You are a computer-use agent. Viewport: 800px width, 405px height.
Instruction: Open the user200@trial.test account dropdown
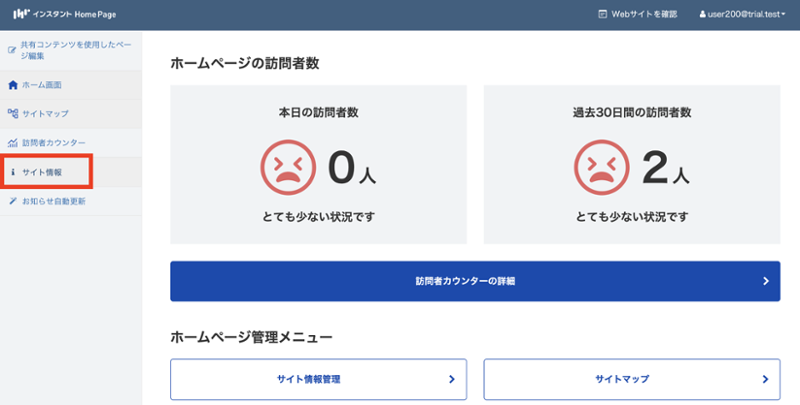[x=745, y=14]
